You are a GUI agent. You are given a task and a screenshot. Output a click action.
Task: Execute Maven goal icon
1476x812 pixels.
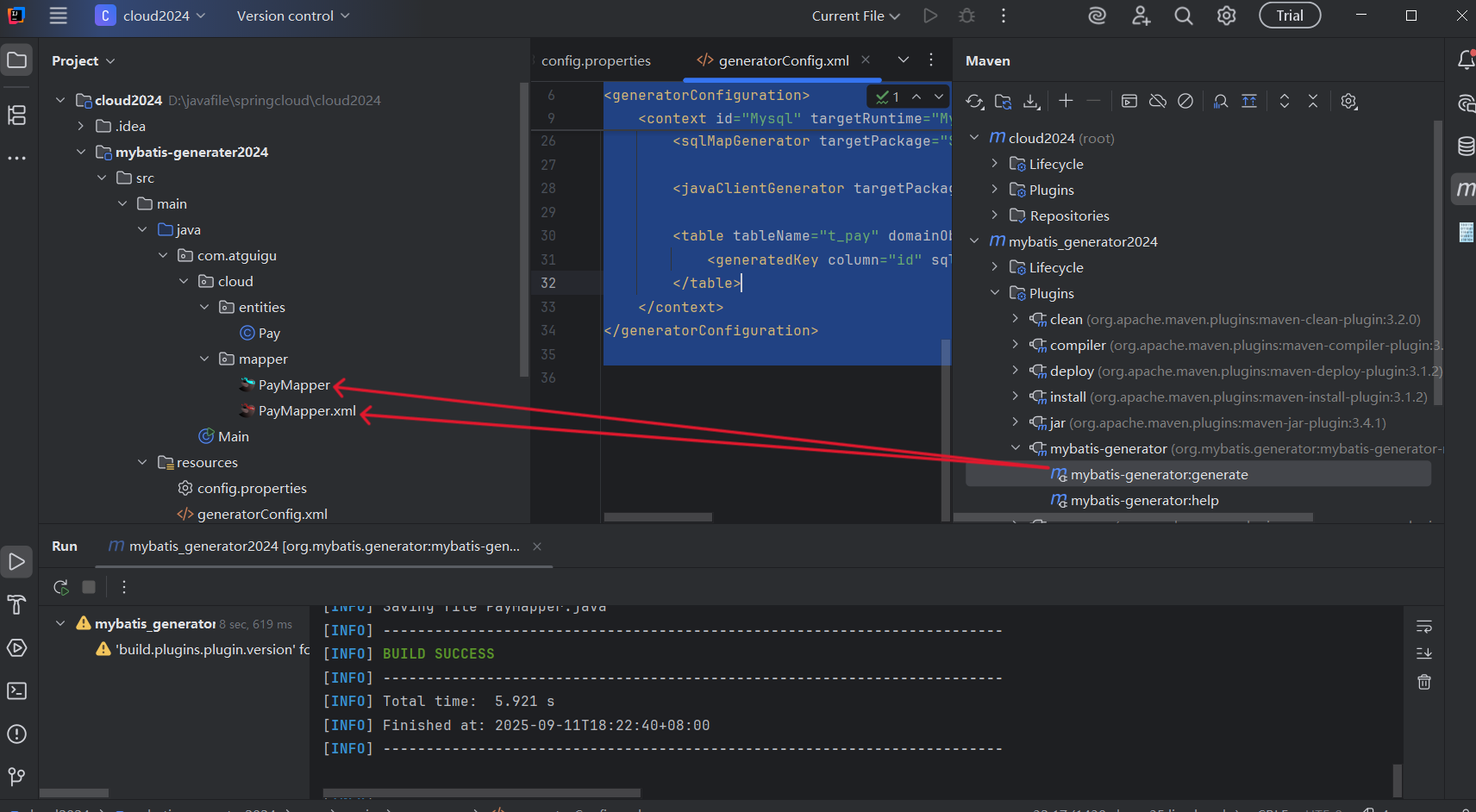[x=1129, y=101]
